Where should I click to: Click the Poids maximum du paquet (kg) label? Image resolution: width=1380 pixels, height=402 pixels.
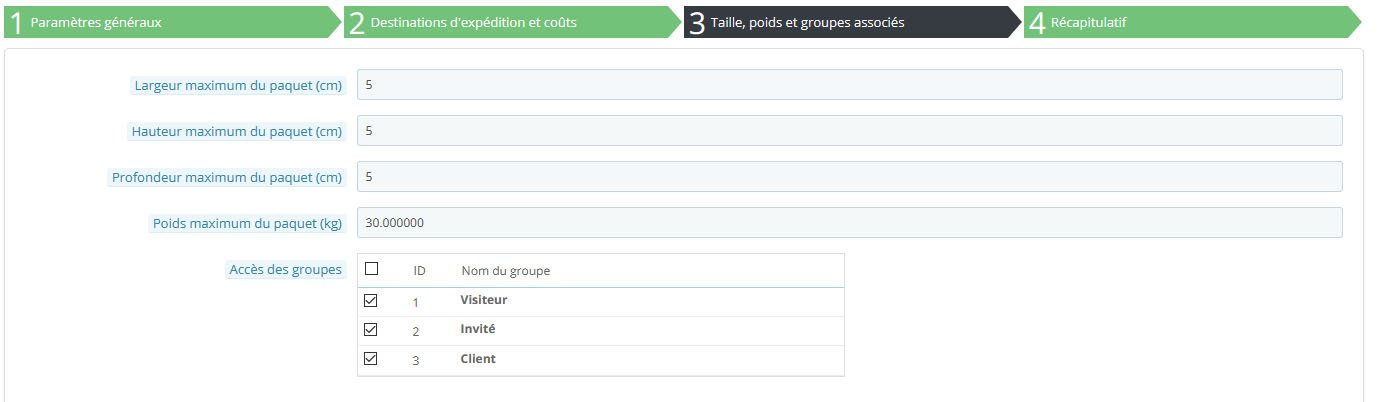pos(247,223)
